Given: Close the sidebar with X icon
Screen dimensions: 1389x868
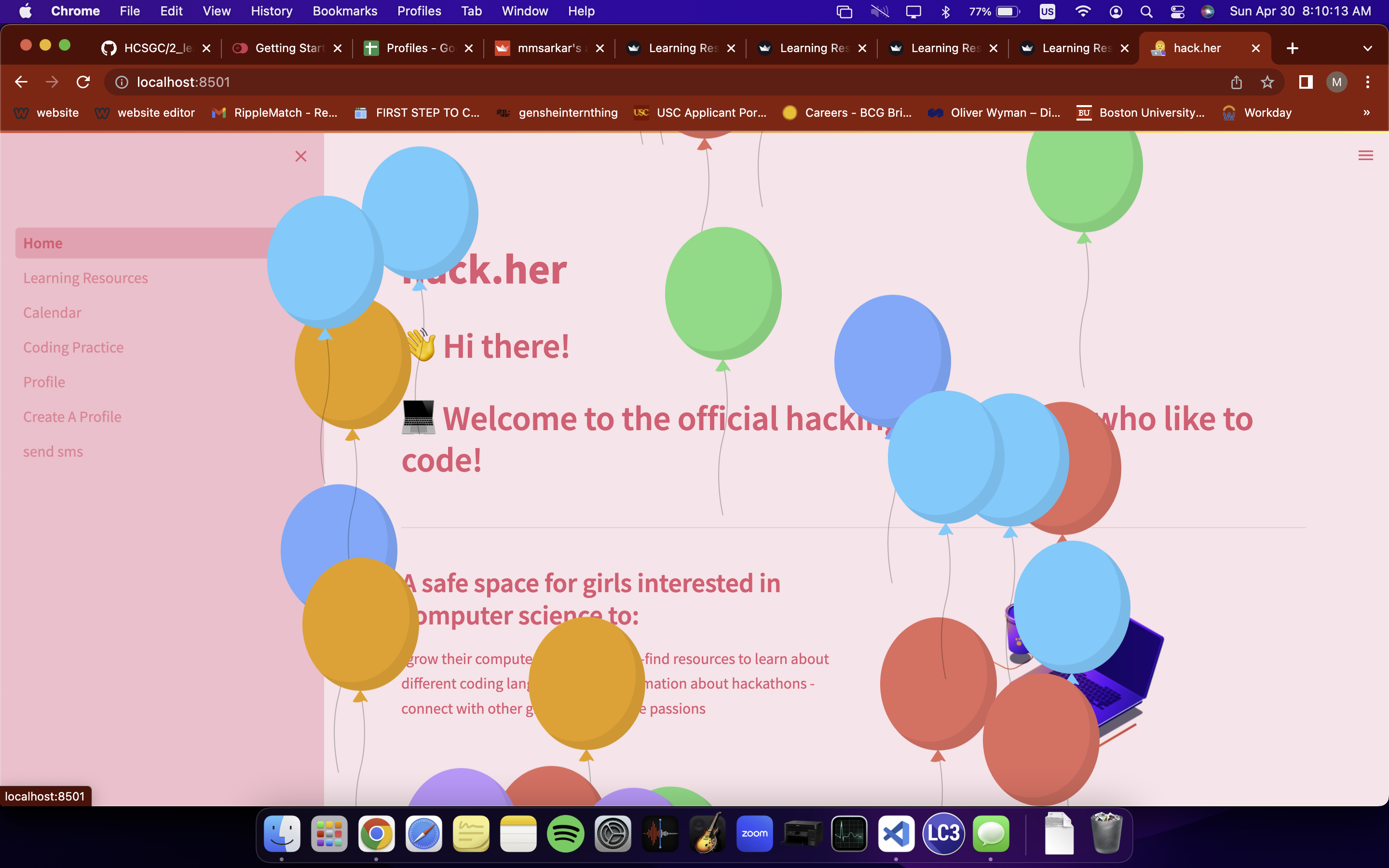Looking at the screenshot, I should pyautogui.click(x=301, y=156).
